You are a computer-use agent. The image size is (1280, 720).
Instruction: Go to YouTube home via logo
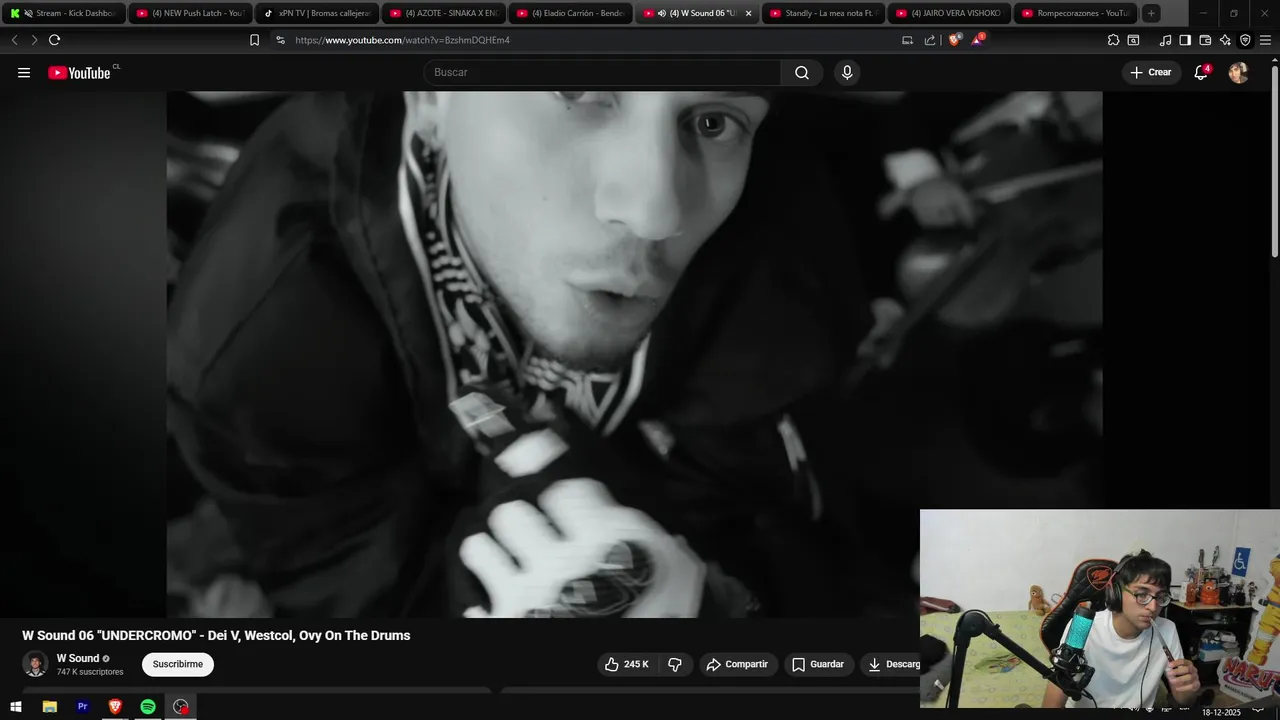click(x=80, y=72)
